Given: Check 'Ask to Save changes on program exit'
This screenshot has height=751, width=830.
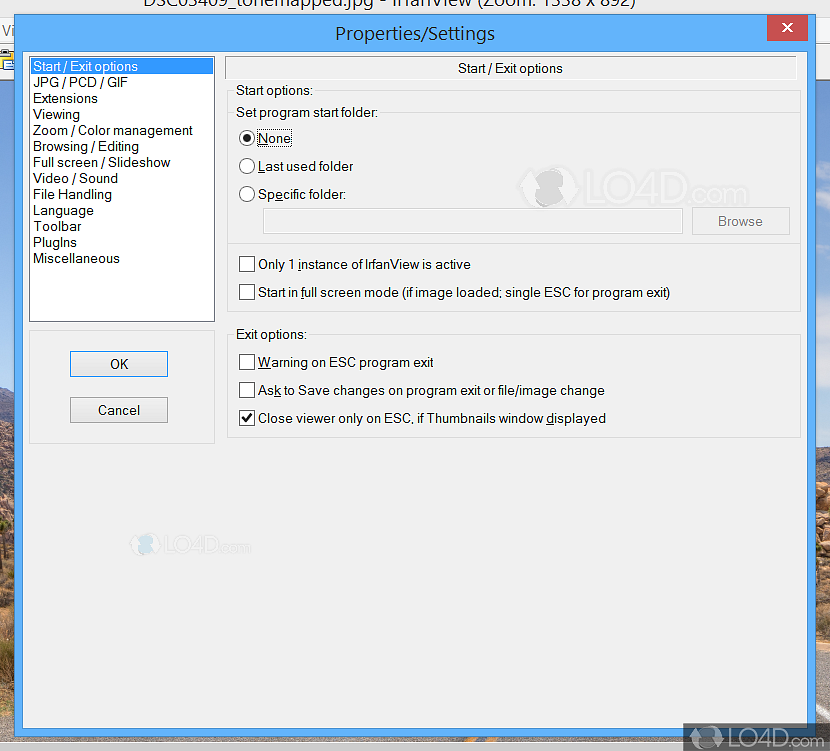Looking at the screenshot, I should (247, 390).
